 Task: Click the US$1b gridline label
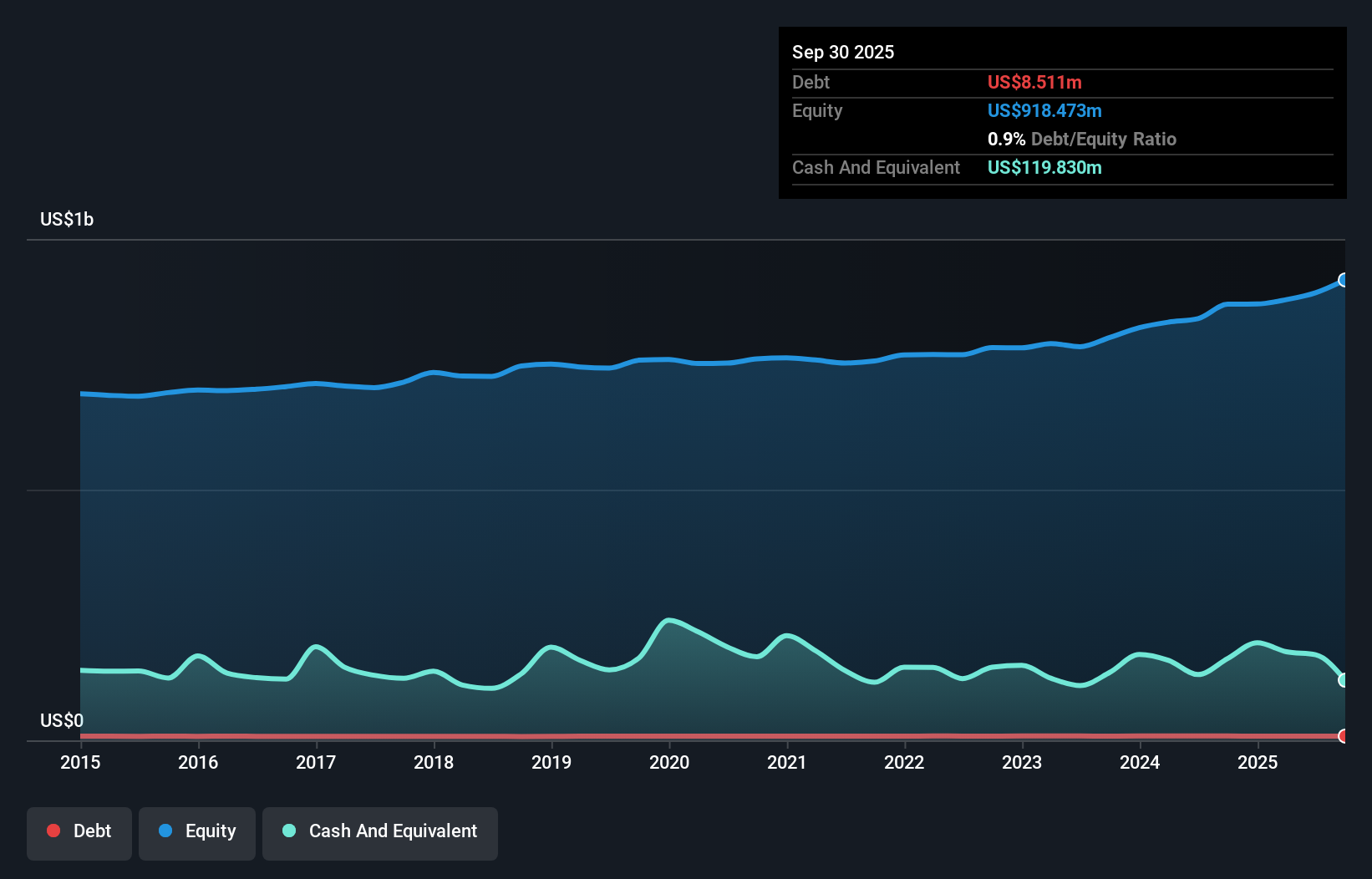pyautogui.click(x=67, y=219)
